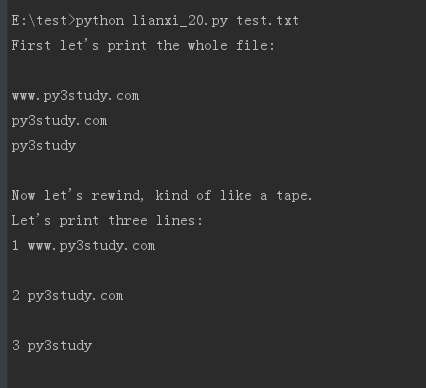
Task: Click the word 'whole' in the first output line
Action: (208, 46)
